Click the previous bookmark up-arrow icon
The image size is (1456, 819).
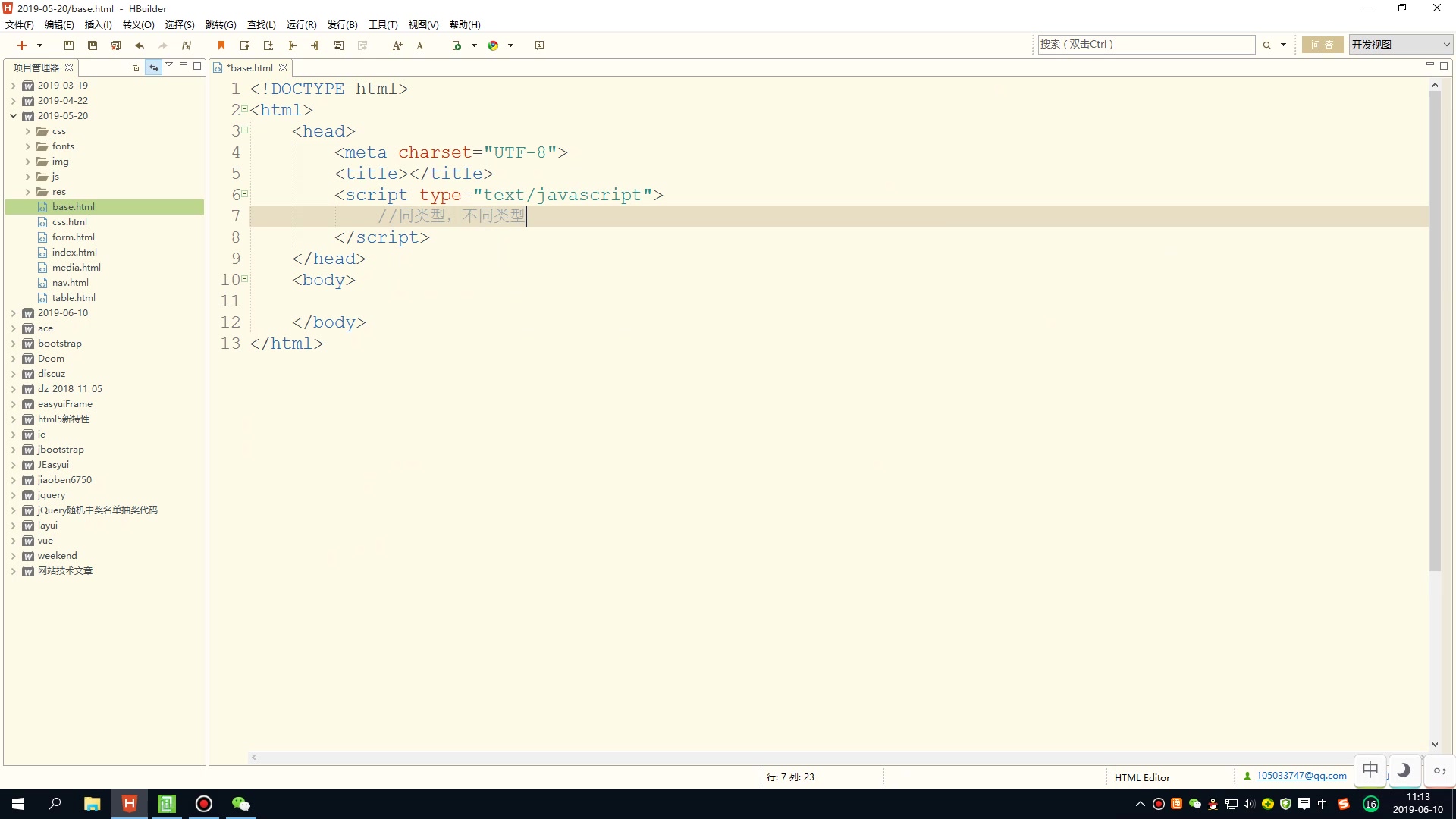245,45
